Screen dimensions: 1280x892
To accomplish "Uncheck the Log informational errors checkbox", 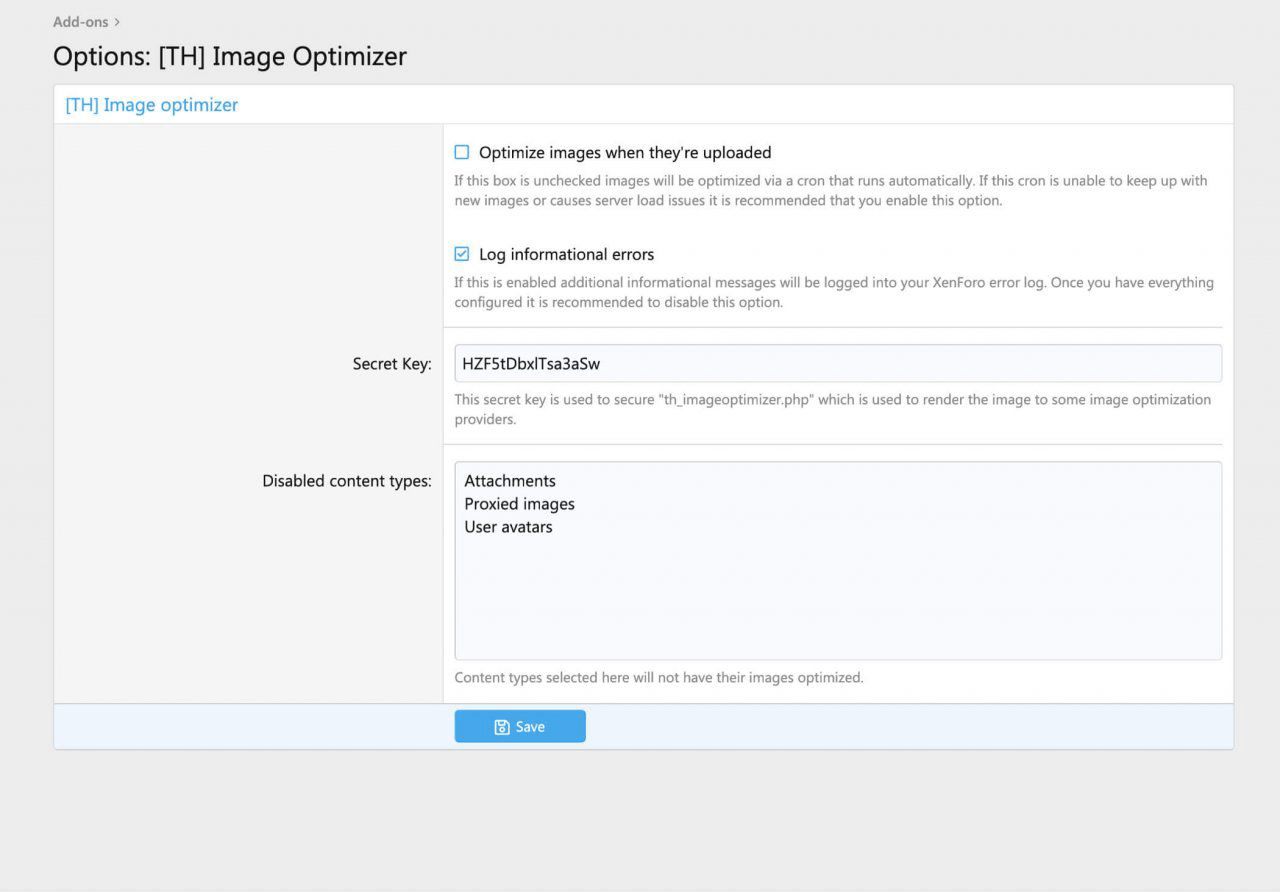I will 462,255.
